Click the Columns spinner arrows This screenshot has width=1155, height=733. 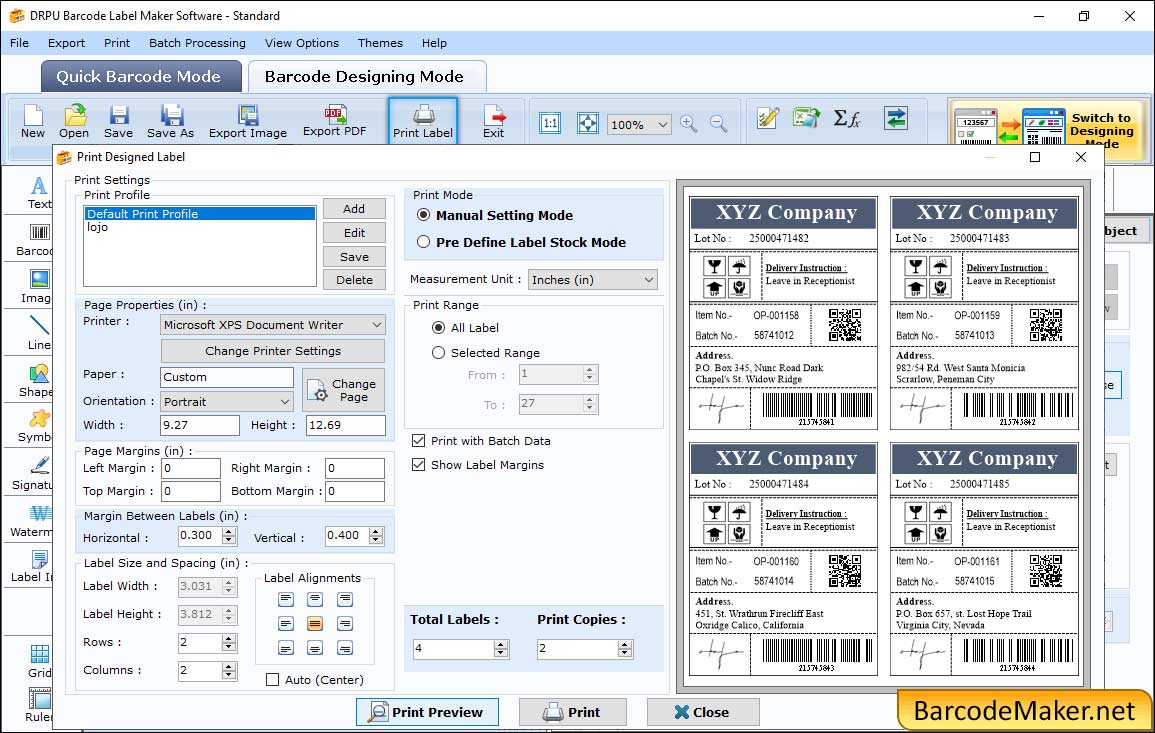(229, 670)
